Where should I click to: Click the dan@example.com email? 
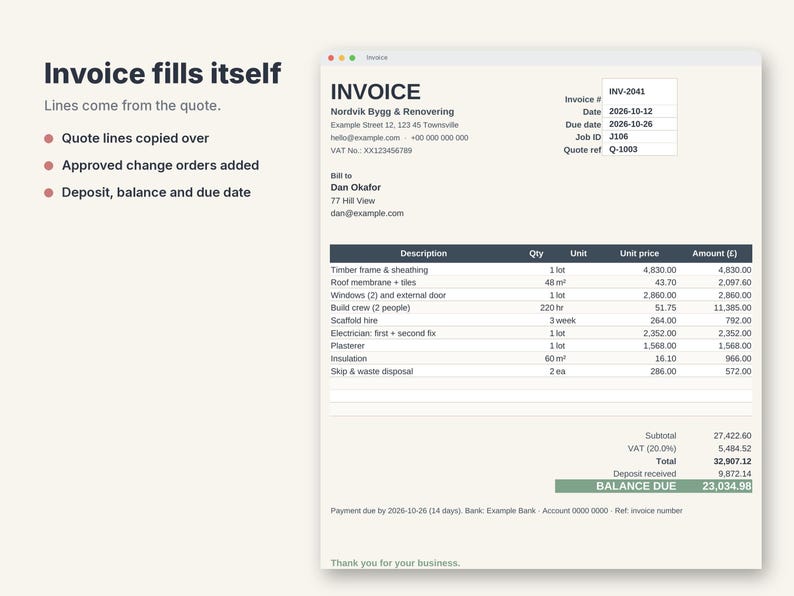[x=367, y=213]
